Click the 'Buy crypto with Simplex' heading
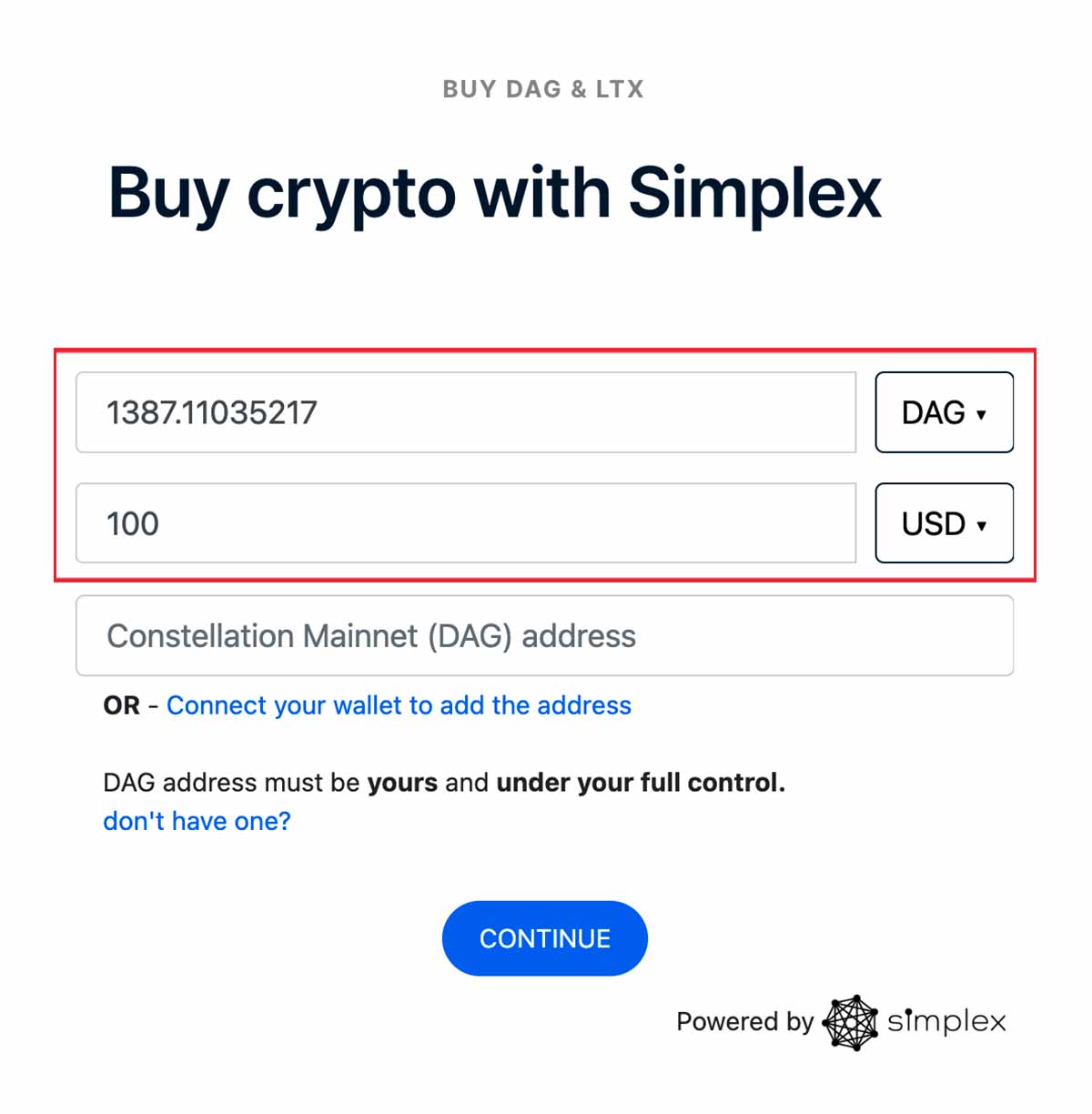Image resolution: width=1092 pixels, height=1114 pixels. (x=495, y=193)
